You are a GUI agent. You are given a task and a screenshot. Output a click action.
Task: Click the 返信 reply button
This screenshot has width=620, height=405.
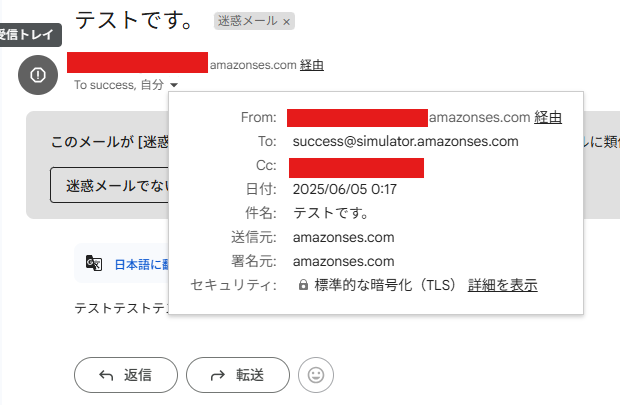[126, 375]
